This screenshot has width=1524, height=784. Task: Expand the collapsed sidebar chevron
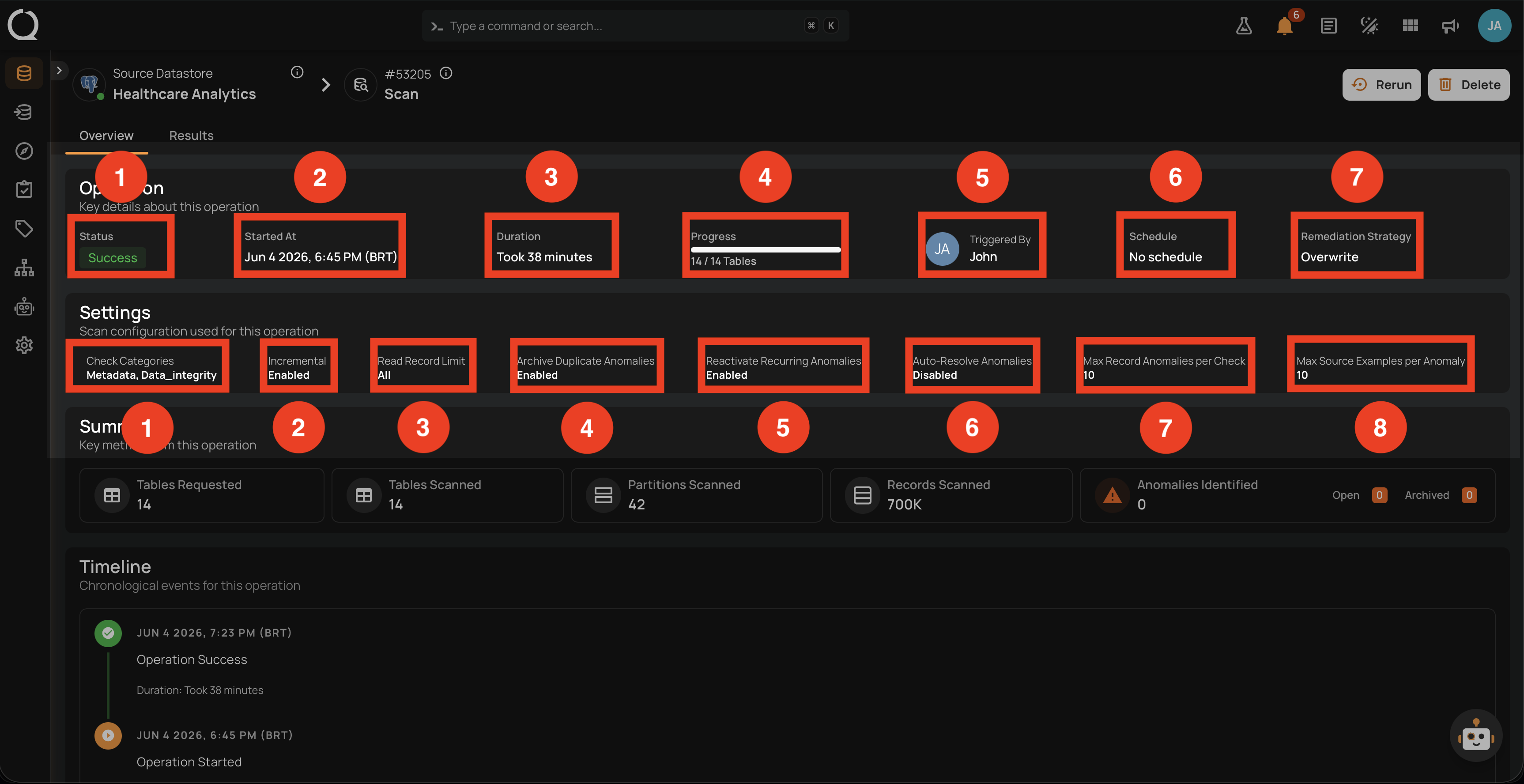59,70
